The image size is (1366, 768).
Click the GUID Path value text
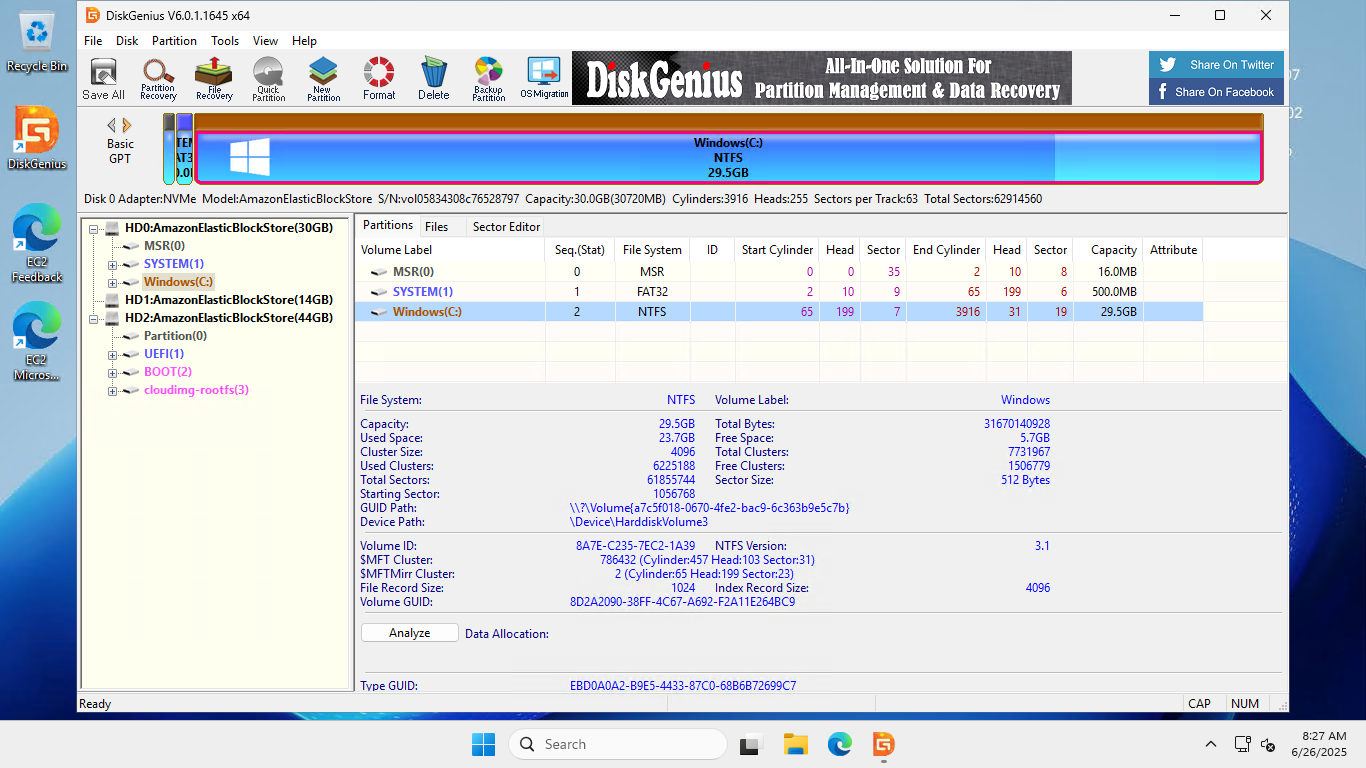coord(710,508)
